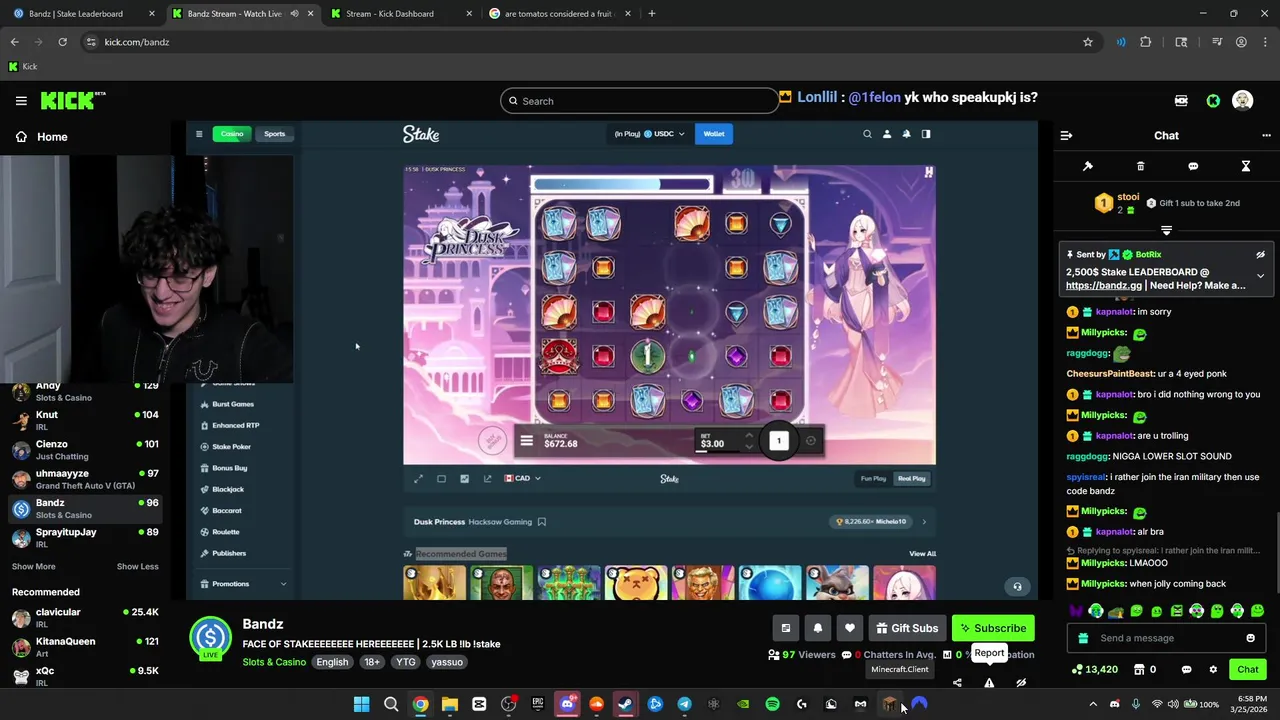This screenshot has height=720, width=1280.
Task: Reload the page
Action: tap(62, 42)
